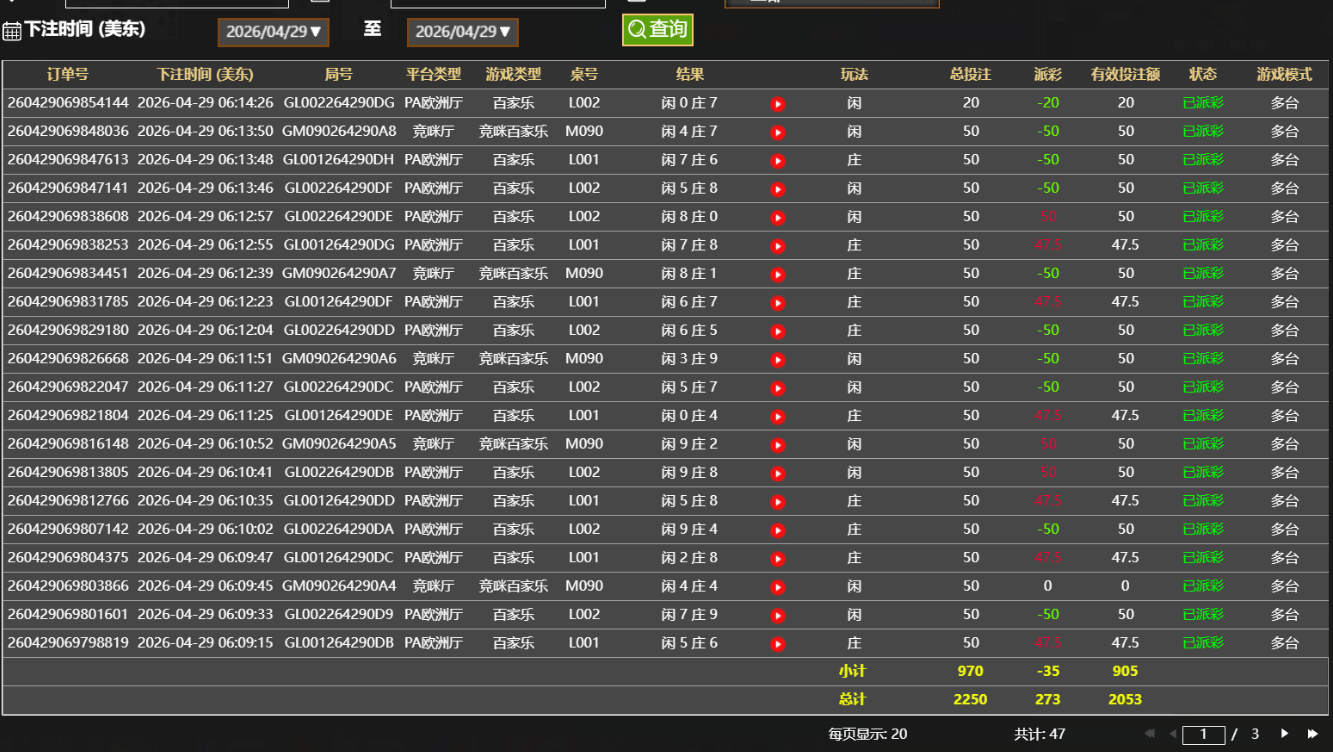
Task: Click subtotal bet amount 970
Action: tap(970, 672)
